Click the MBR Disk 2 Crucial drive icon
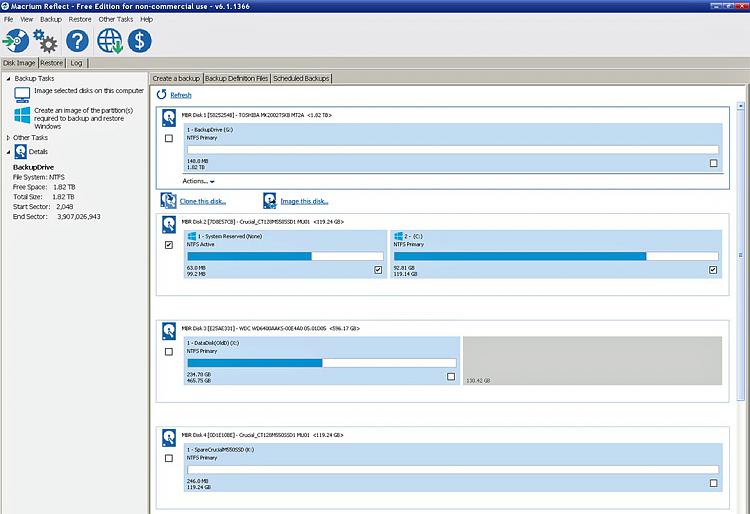The width and height of the screenshot is (750, 514). (169, 225)
